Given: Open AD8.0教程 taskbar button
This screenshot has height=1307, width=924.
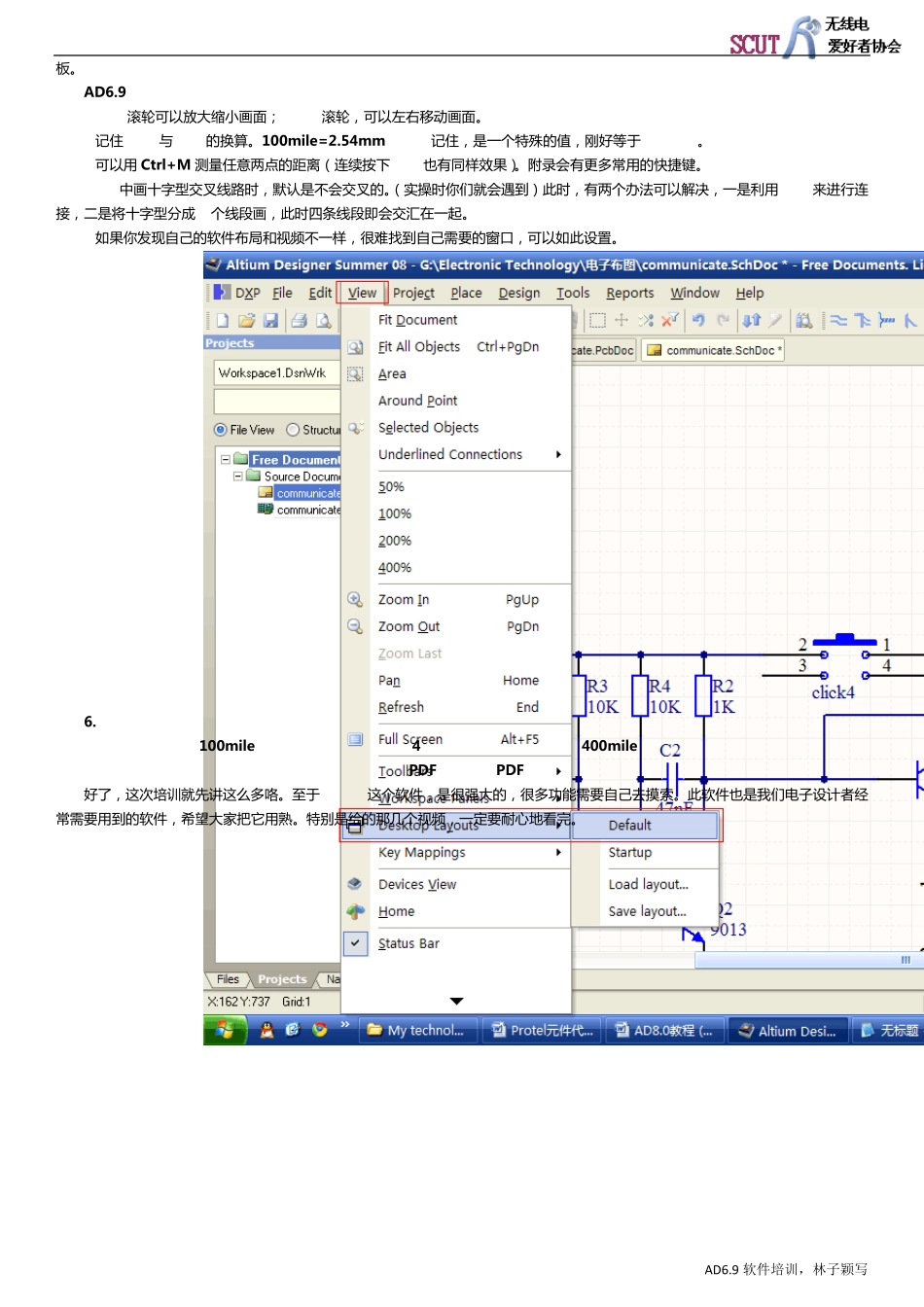Looking at the screenshot, I should tap(665, 1031).
